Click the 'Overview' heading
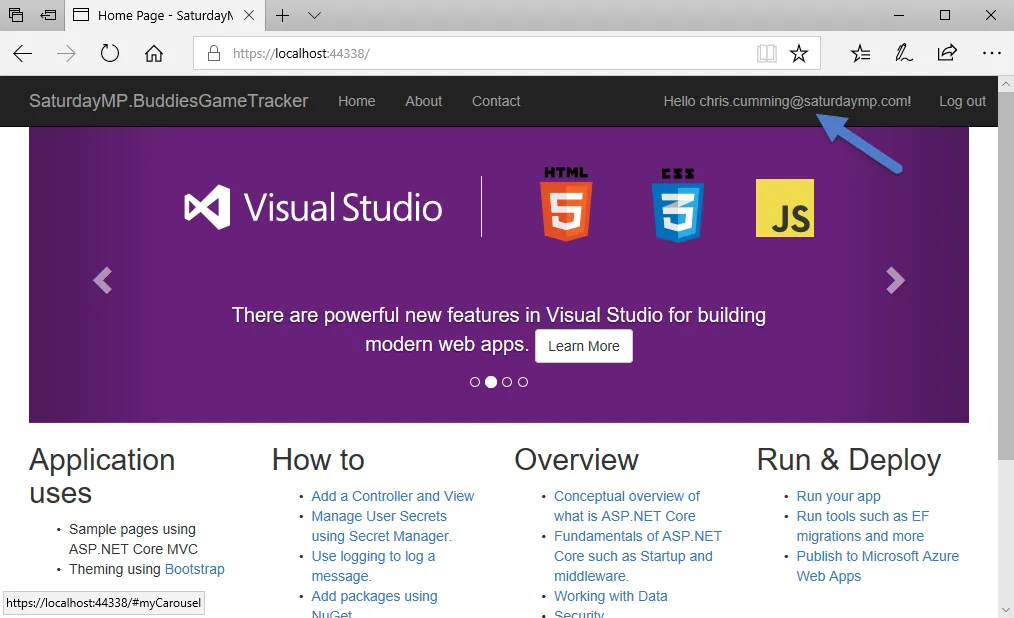Image resolution: width=1014 pixels, height=618 pixels. [x=576, y=460]
